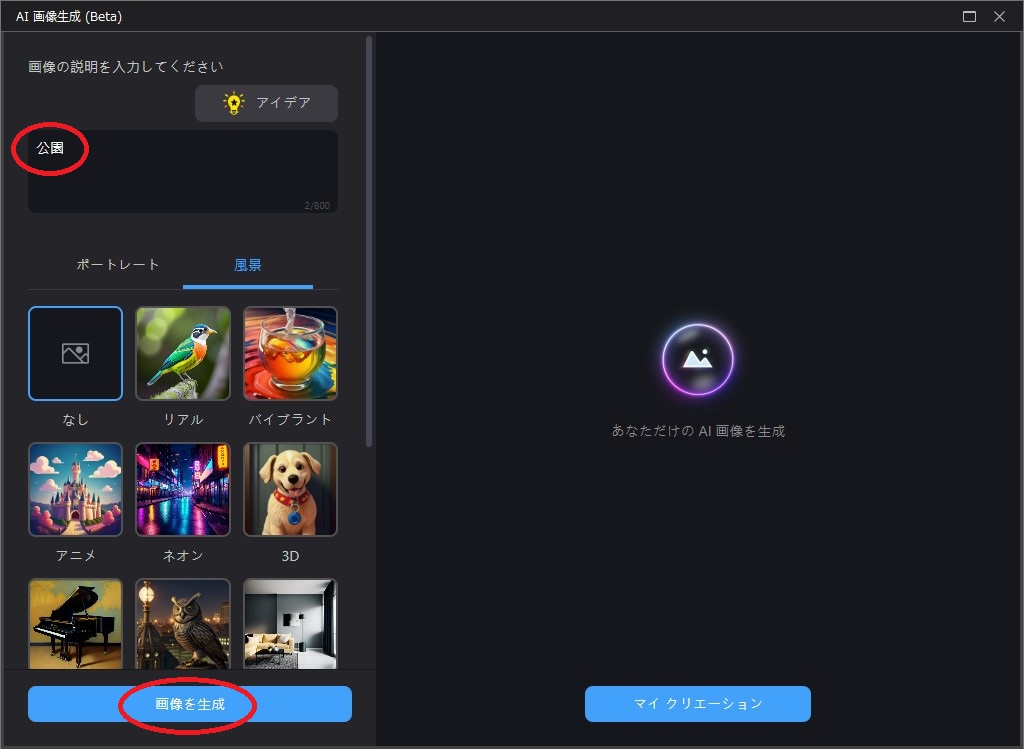Choose the owl style thumbnail
Screen dimensions: 1024x749
click(x=183, y=623)
